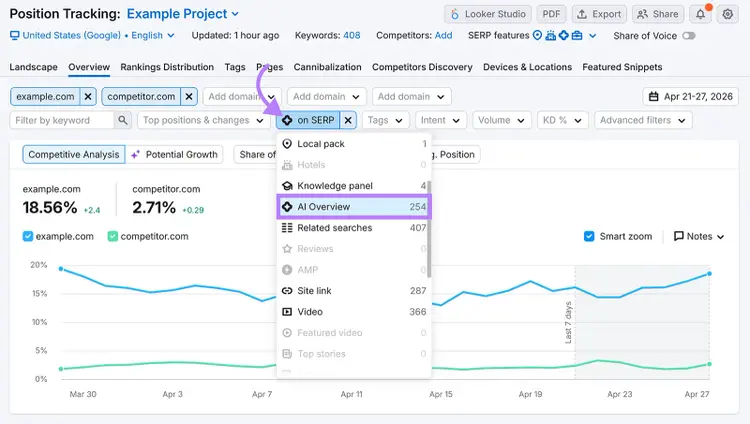The height and width of the screenshot is (424, 750).
Task: Switch to the Rankings Distribution tab
Action: pyautogui.click(x=167, y=67)
